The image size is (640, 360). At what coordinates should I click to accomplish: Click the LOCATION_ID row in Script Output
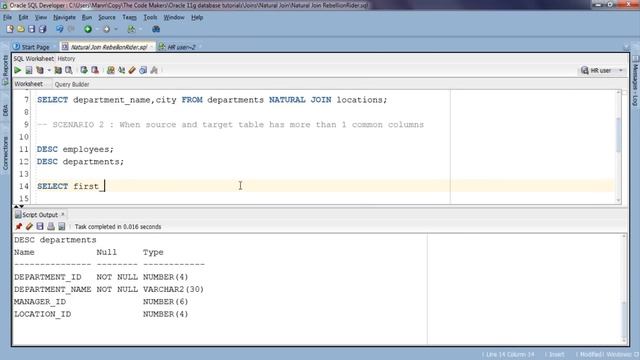(101, 314)
